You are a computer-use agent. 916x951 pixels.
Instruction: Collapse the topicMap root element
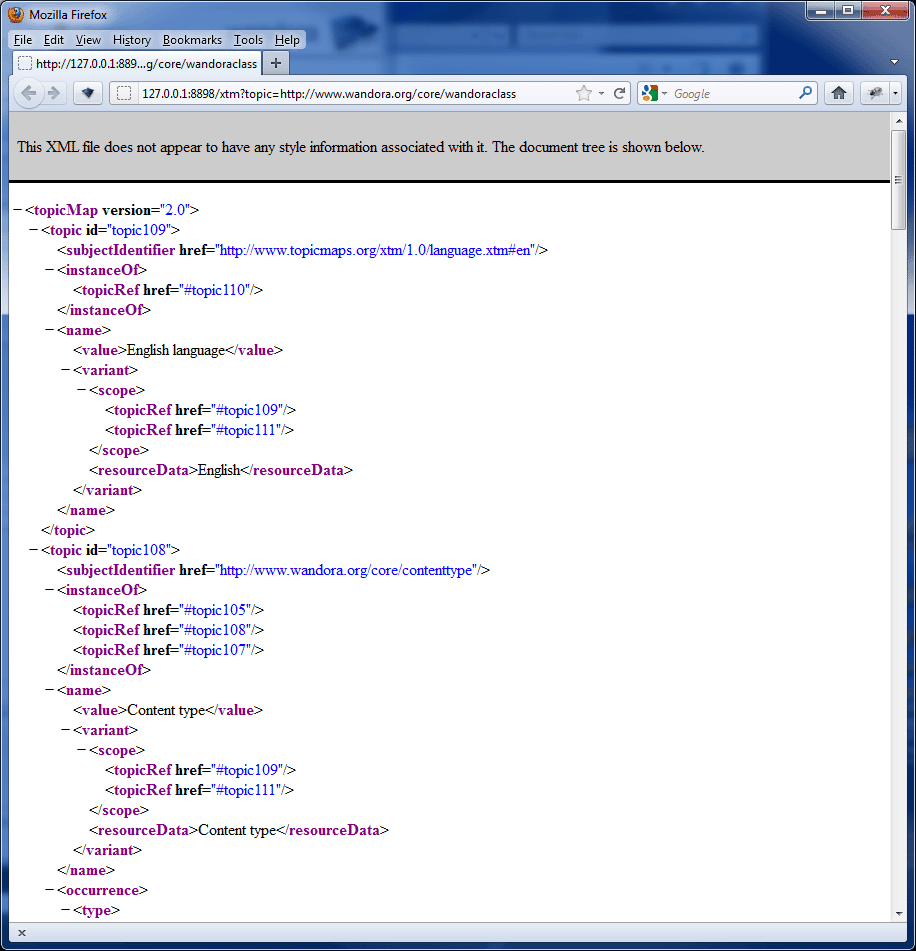point(18,210)
